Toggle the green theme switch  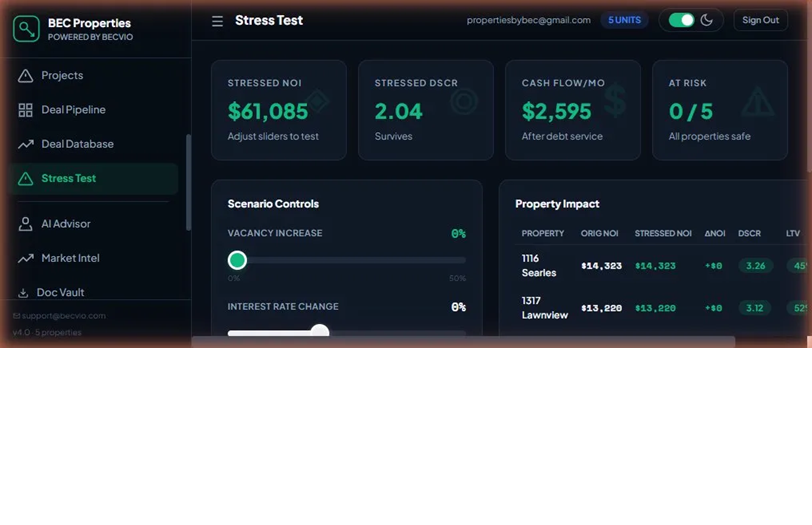point(681,20)
